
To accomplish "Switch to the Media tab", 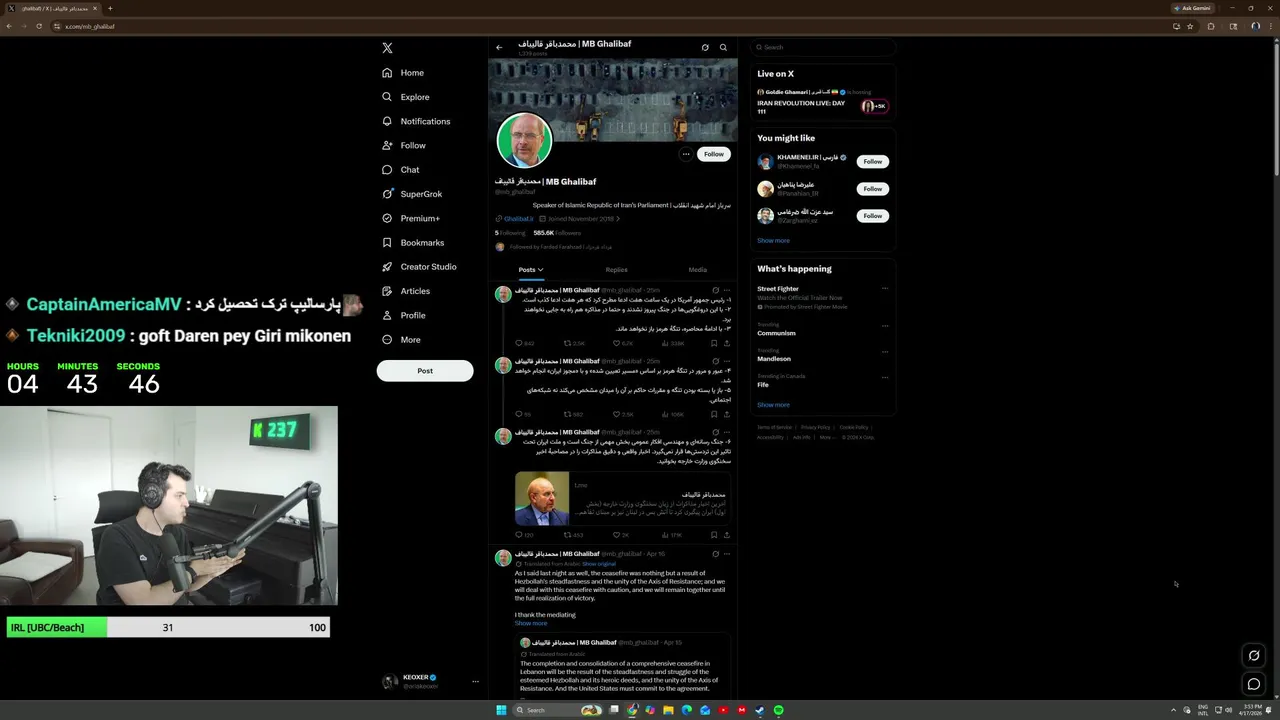I will (697, 270).
